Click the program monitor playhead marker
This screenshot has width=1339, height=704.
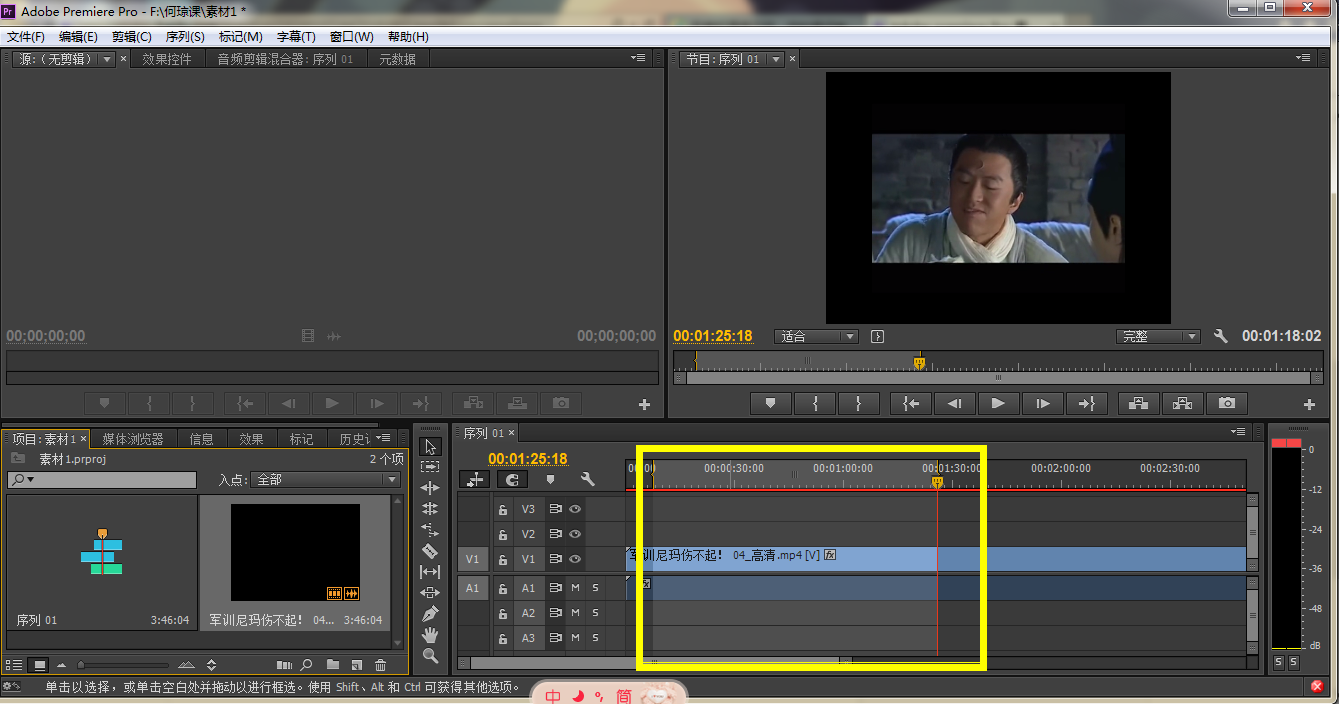(x=919, y=363)
